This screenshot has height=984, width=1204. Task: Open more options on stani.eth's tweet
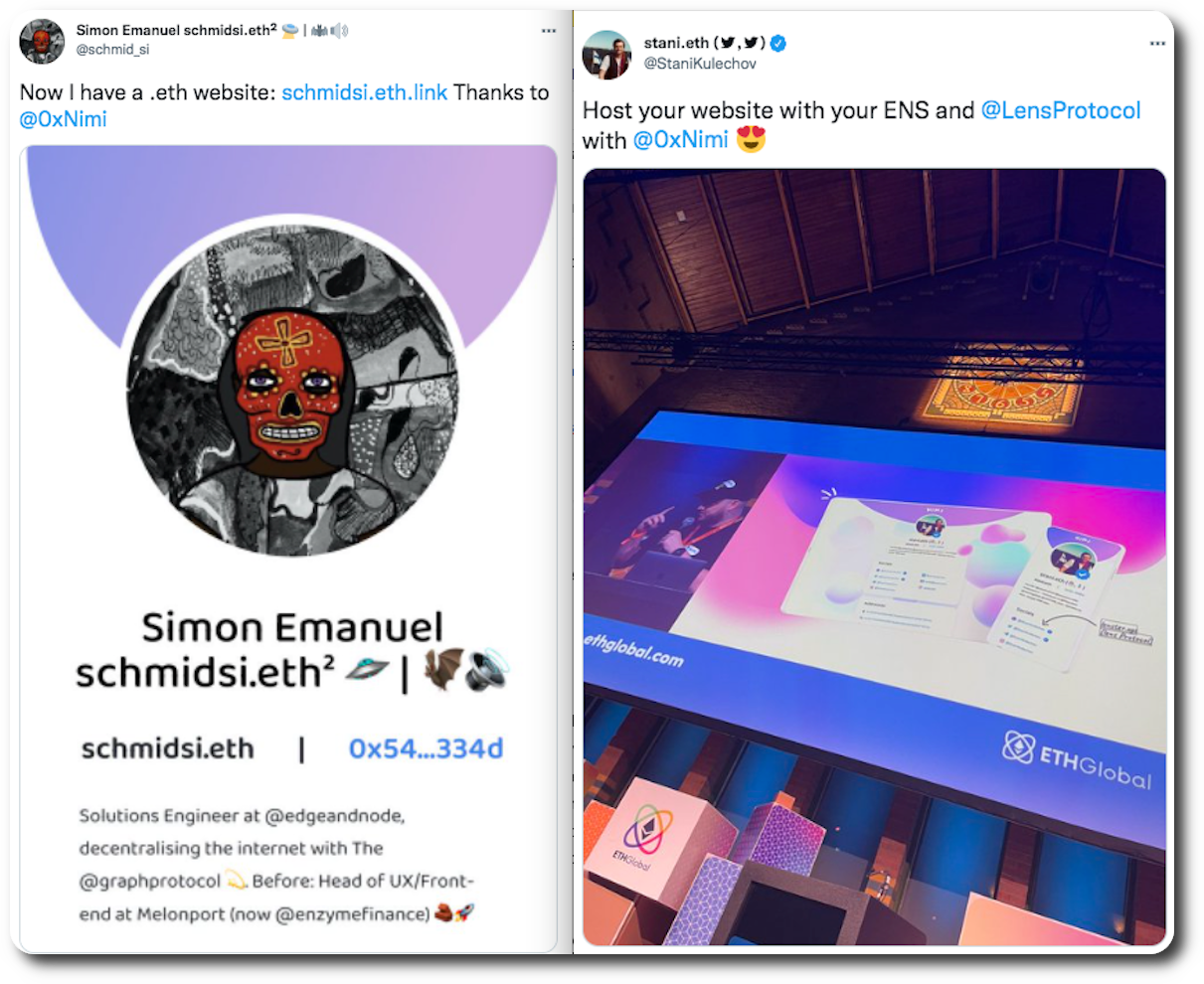point(1157,44)
